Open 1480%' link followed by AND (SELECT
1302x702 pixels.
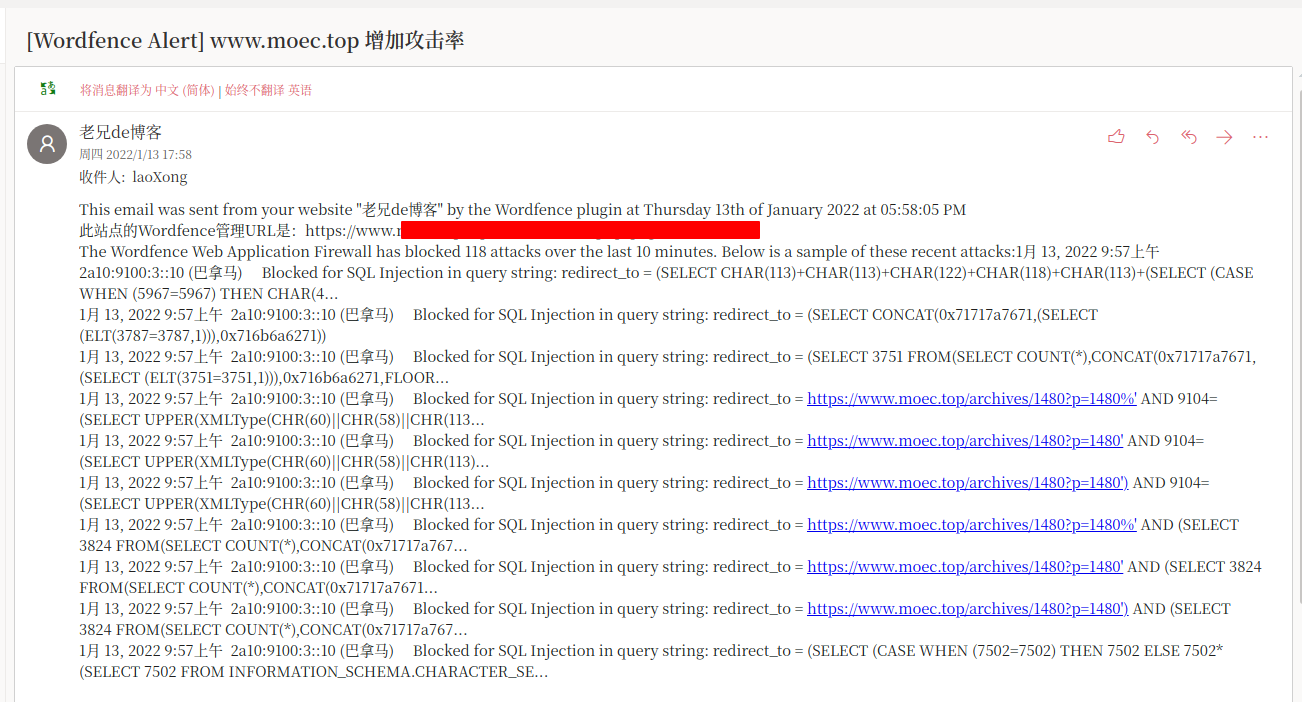pyautogui.click(x=971, y=525)
